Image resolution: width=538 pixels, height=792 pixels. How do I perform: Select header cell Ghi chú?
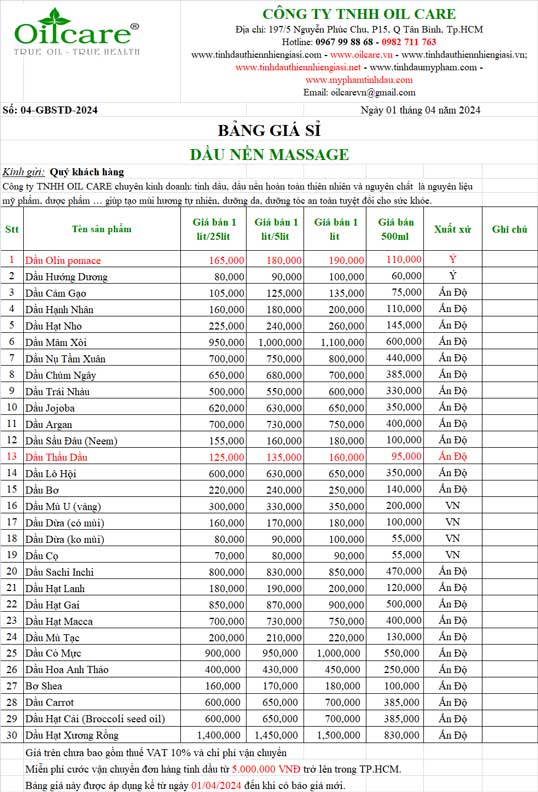click(509, 229)
